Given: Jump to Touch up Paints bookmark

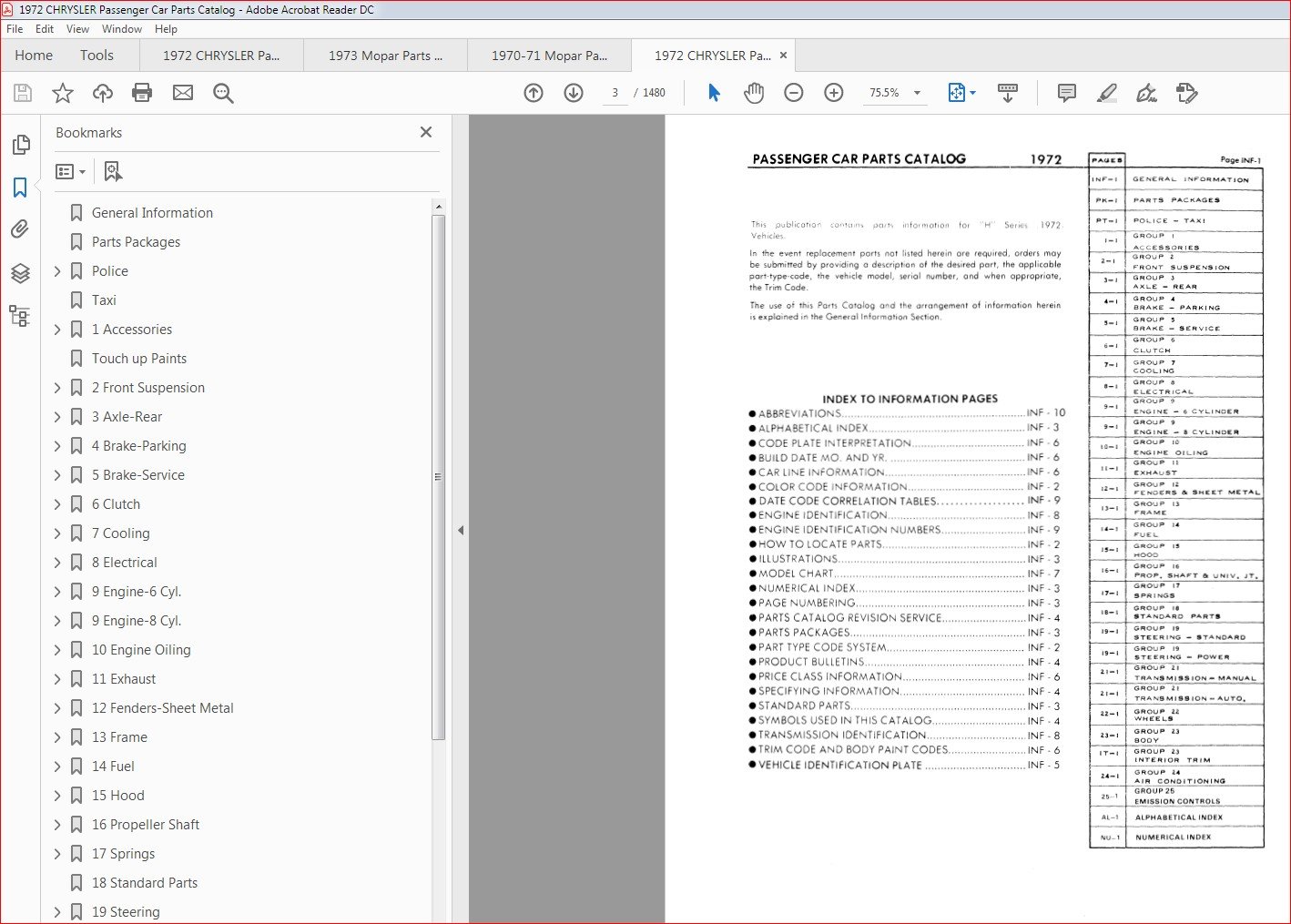Looking at the screenshot, I should [139, 359].
